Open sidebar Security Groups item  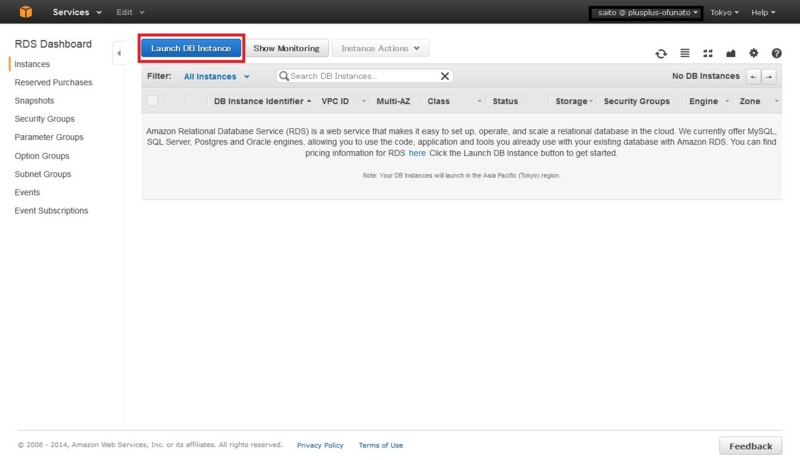click(x=44, y=119)
